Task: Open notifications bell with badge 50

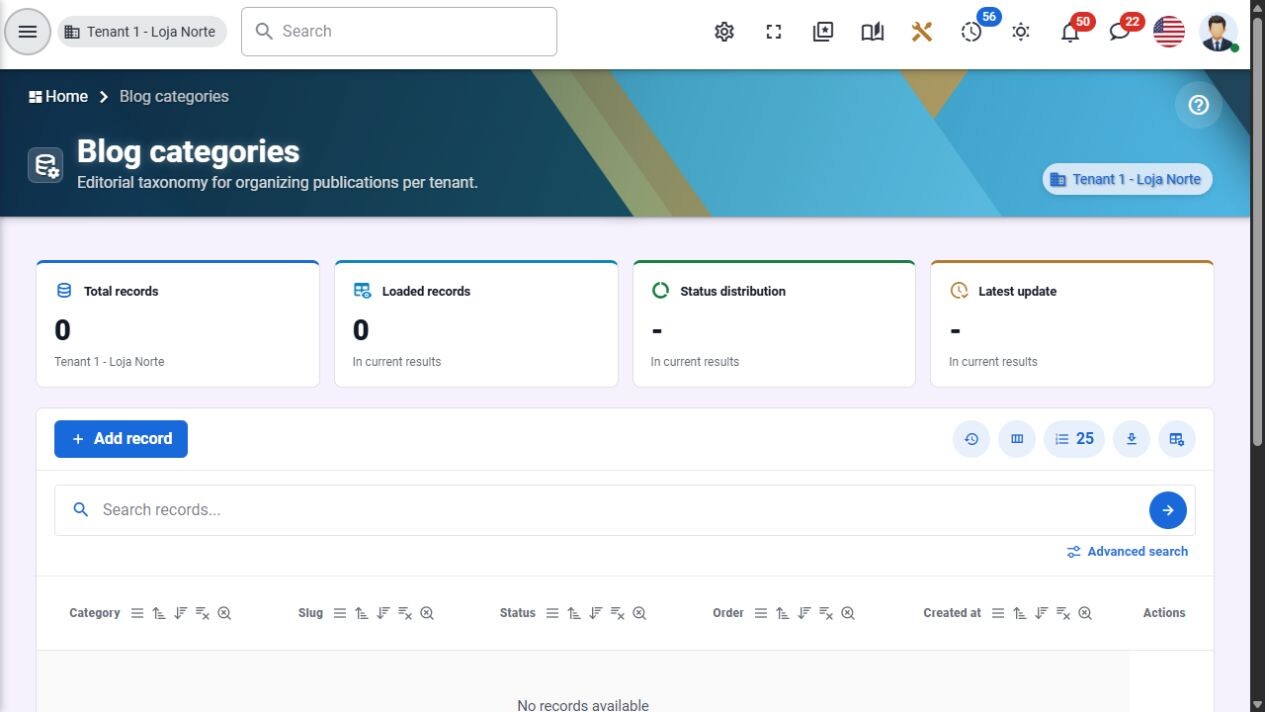Action: click(1070, 32)
